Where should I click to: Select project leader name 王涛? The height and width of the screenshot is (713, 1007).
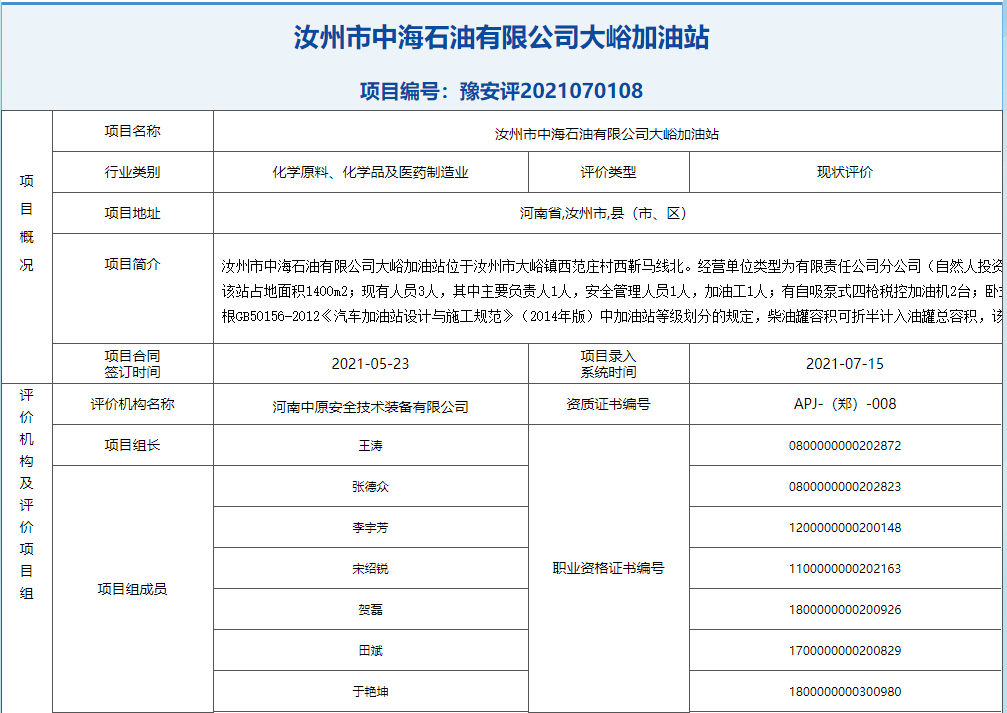pyautogui.click(x=370, y=446)
